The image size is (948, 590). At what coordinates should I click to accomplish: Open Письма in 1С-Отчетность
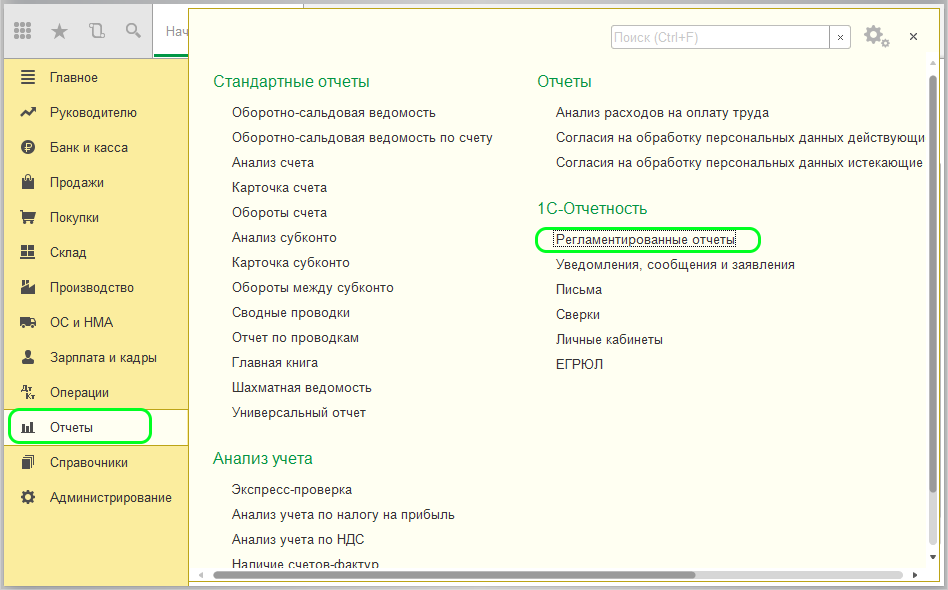click(579, 290)
